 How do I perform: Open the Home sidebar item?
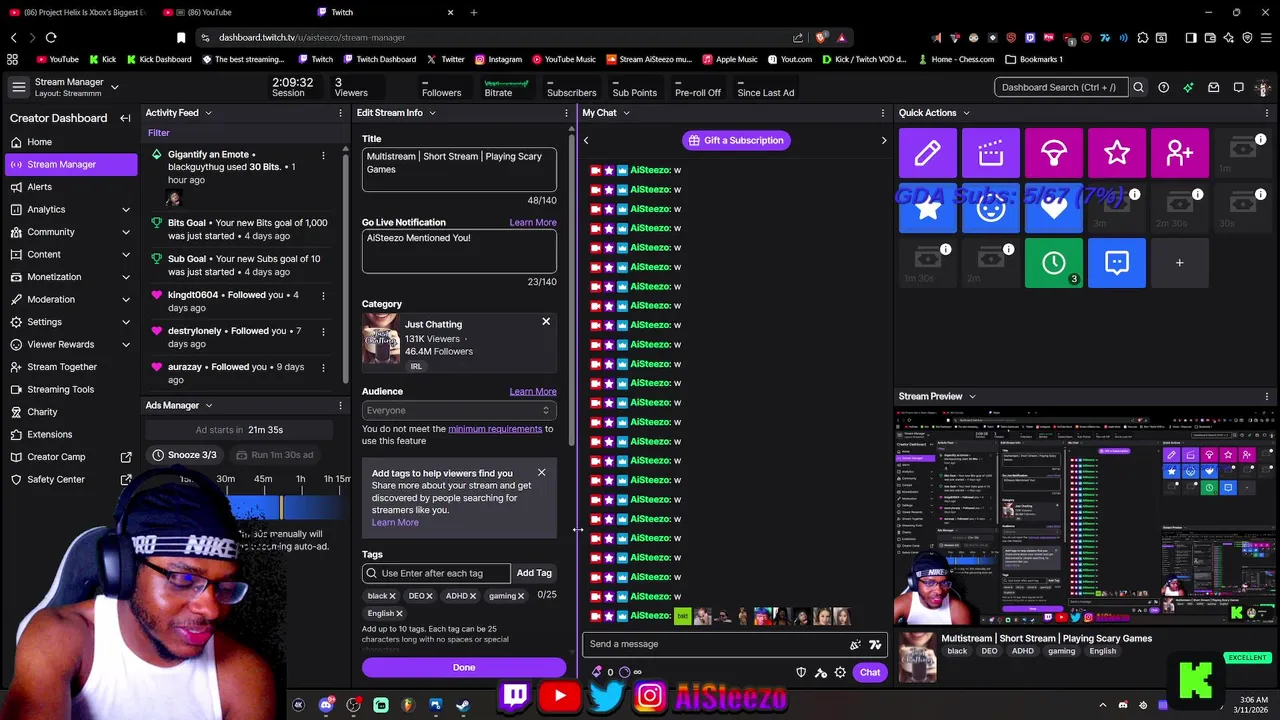(x=71, y=142)
